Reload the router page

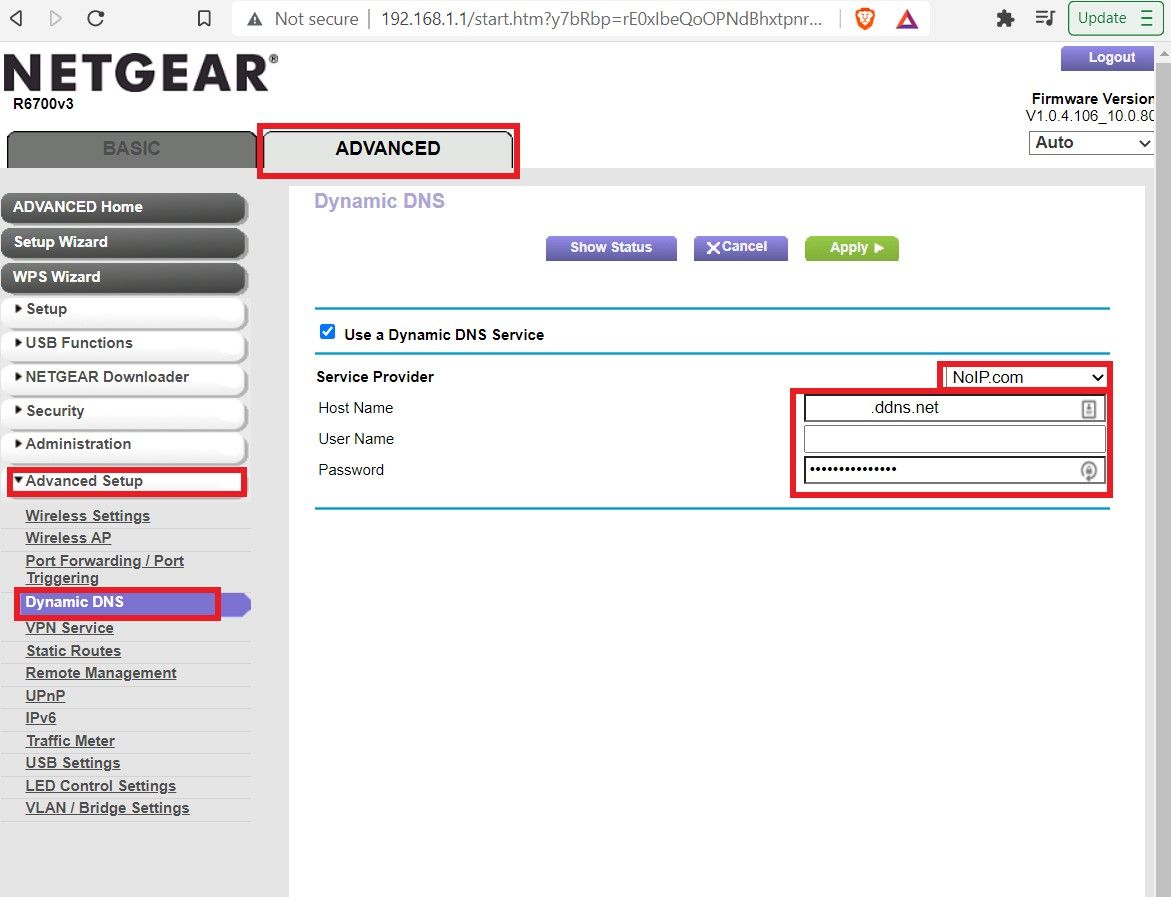(x=96, y=18)
